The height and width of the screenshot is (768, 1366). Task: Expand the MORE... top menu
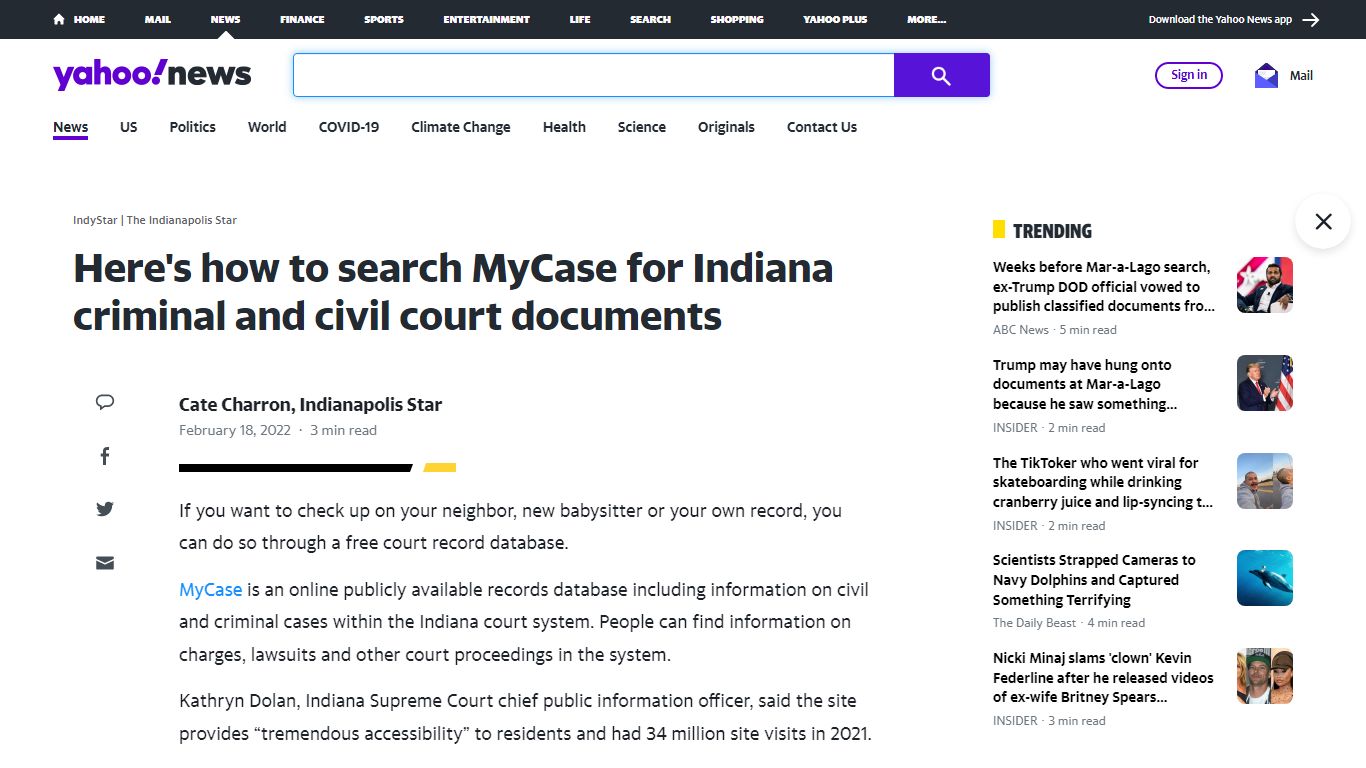coord(927,19)
